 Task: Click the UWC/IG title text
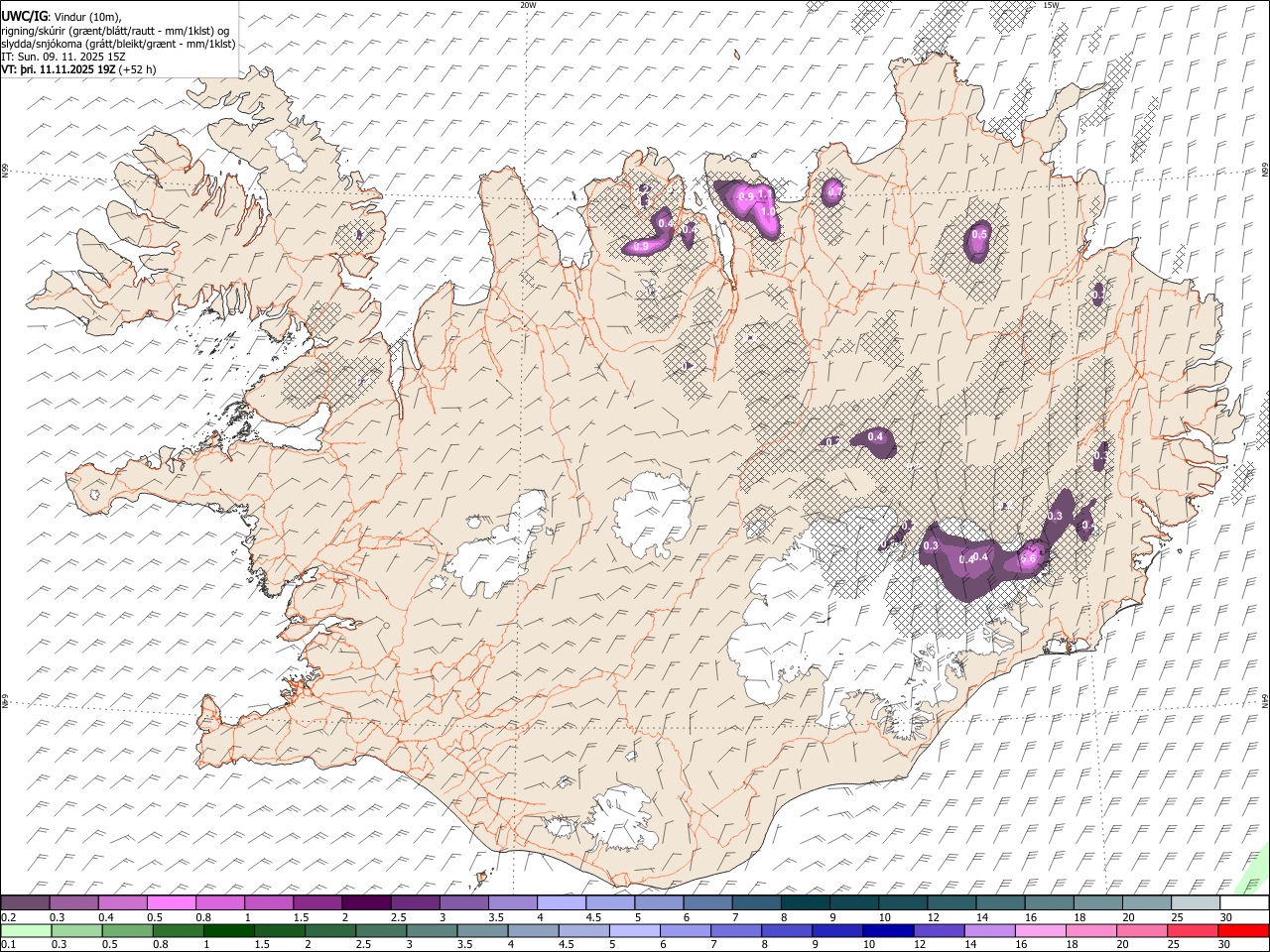[24, 17]
